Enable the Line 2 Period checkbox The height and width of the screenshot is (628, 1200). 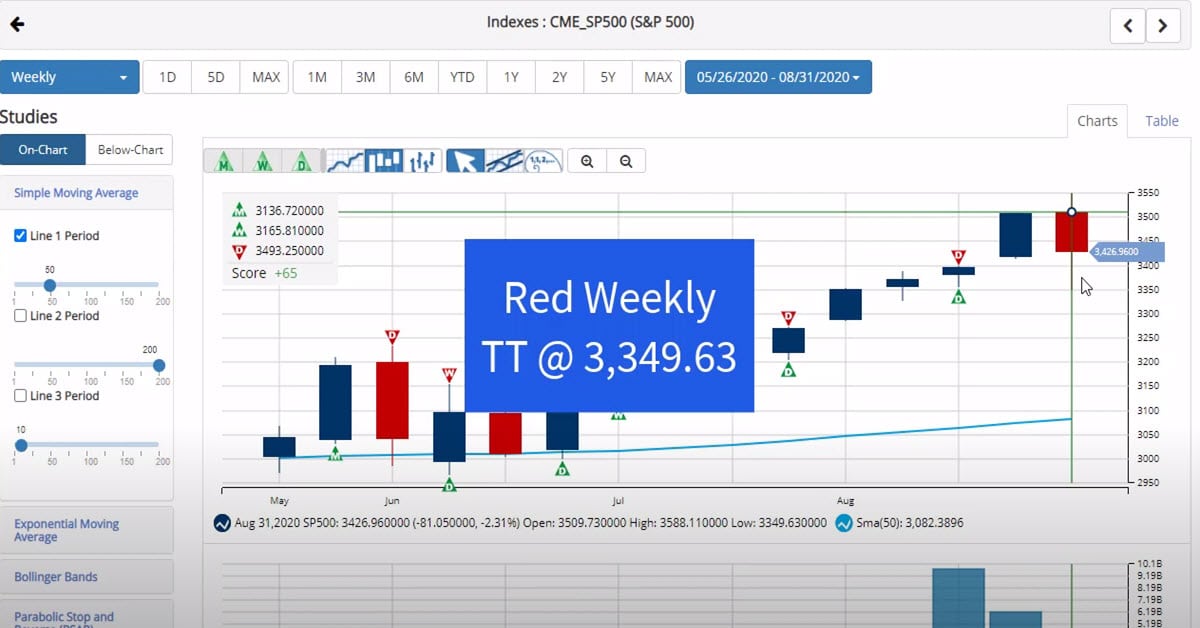tap(20, 316)
